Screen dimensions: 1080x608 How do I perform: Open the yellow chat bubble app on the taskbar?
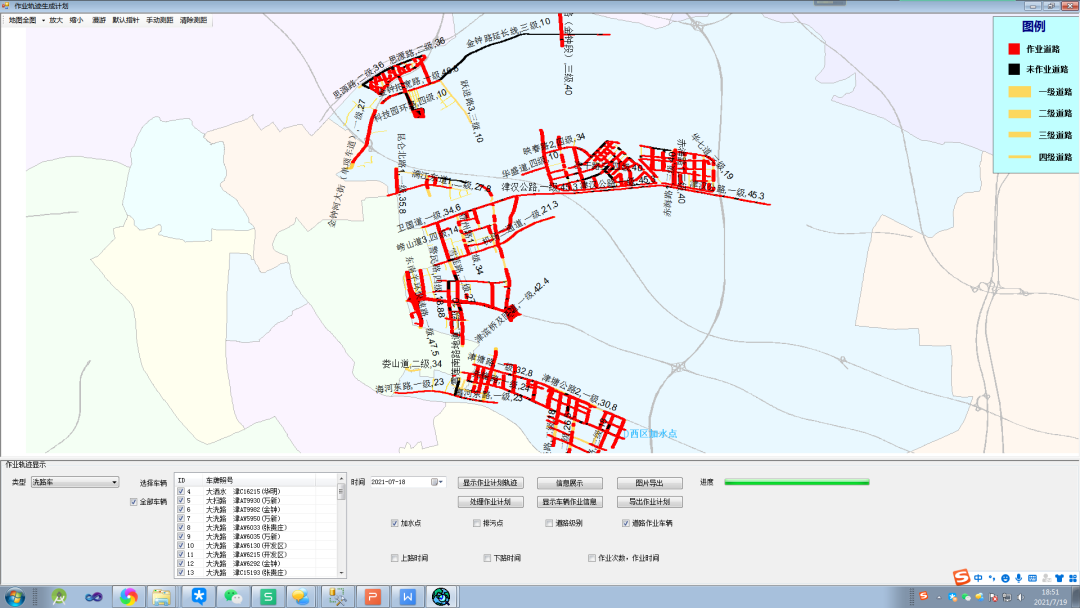pyautogui.click(x=301, y=596)
